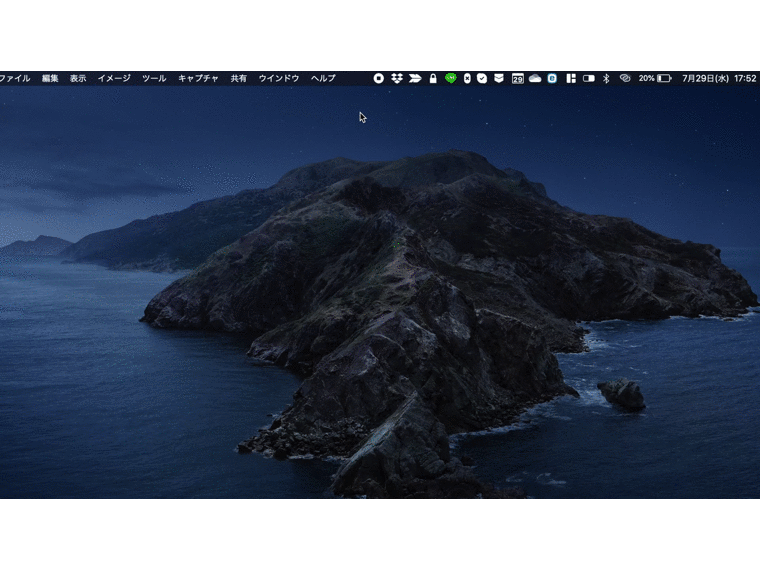Viewport: 760px width, 570px height.
Task: Click the double-arrow menu bar icon
Action: pyautogui.click(x=415, y=78)
